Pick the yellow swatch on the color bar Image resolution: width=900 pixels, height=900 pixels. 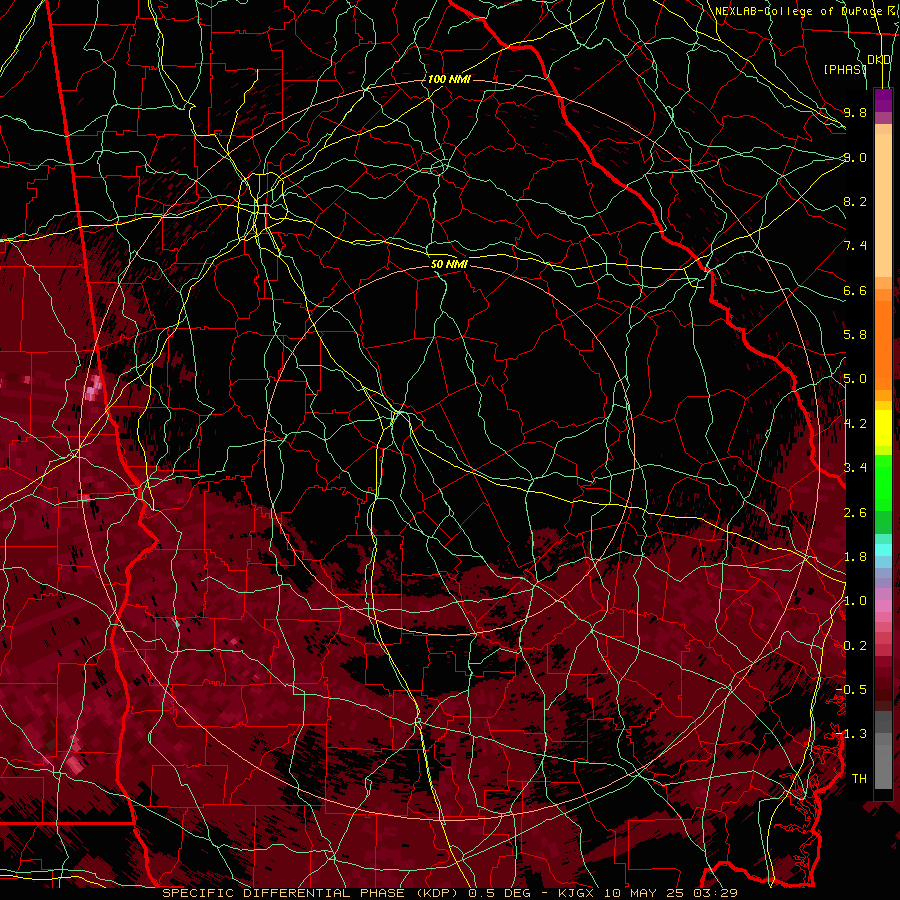click(x=883, y=428)
